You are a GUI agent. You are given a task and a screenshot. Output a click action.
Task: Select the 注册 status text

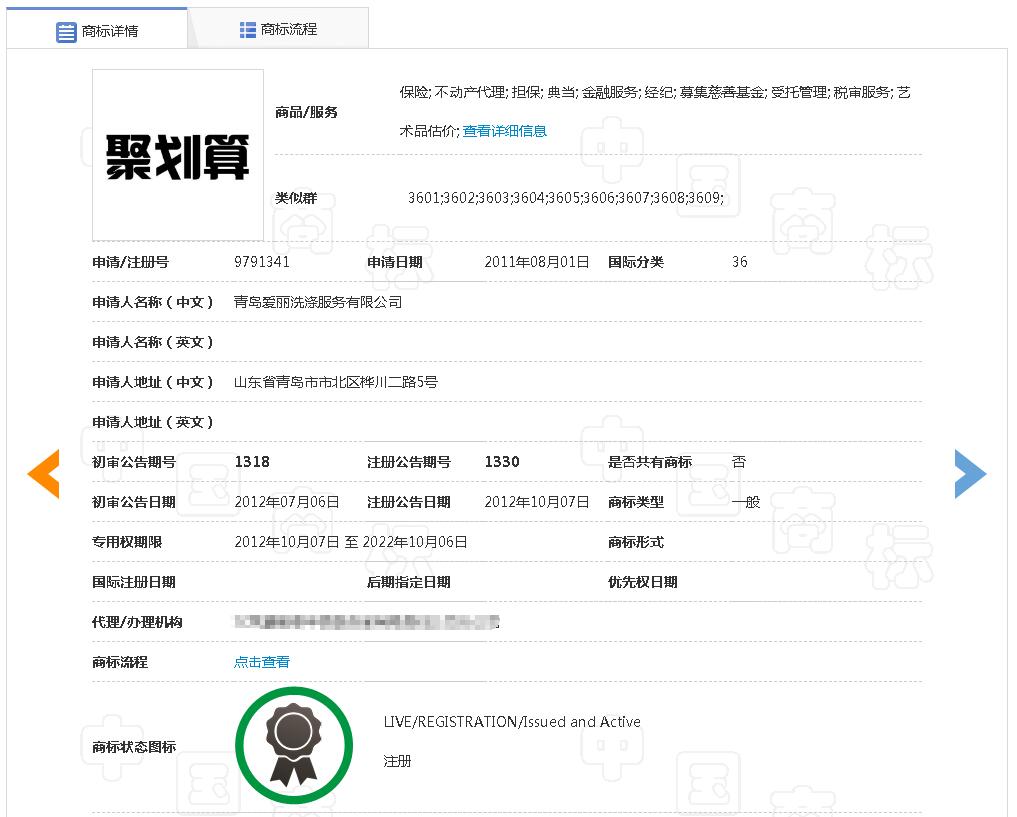398,761
